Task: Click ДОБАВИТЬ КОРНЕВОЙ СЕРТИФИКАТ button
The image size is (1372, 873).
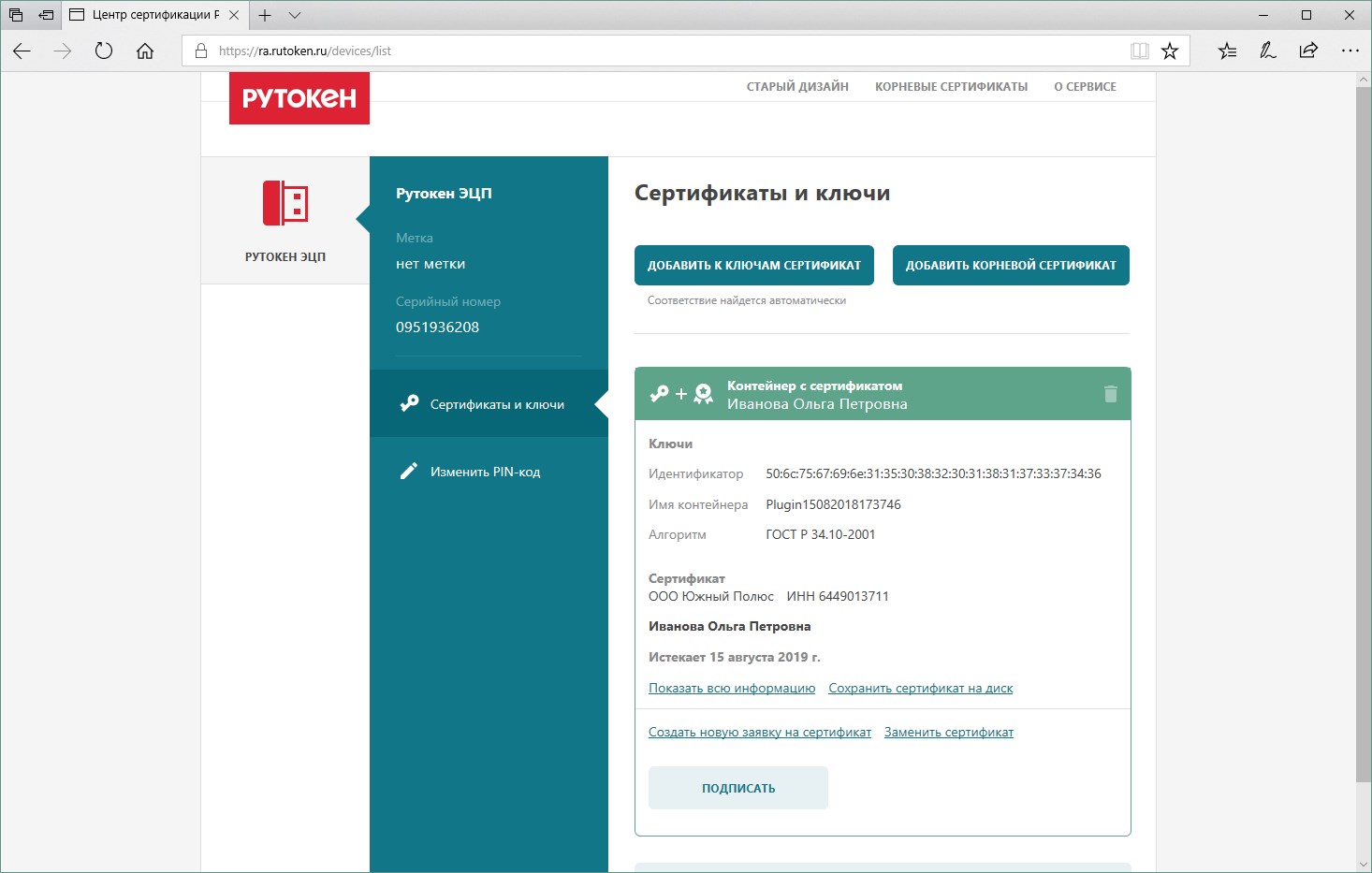Action: point(1011,265)
